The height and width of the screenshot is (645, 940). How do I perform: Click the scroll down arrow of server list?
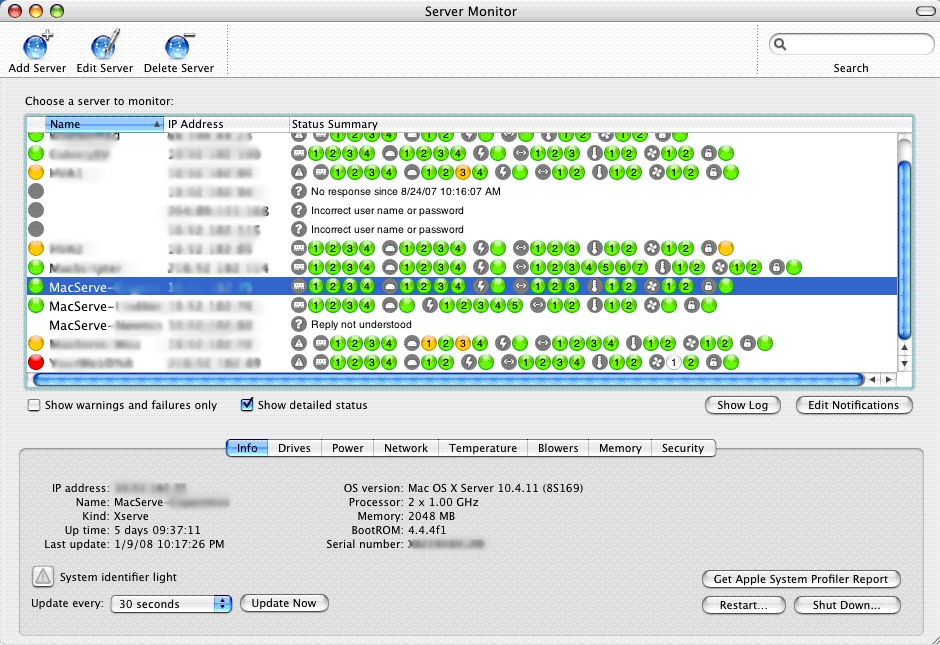(x=905, y=363)
